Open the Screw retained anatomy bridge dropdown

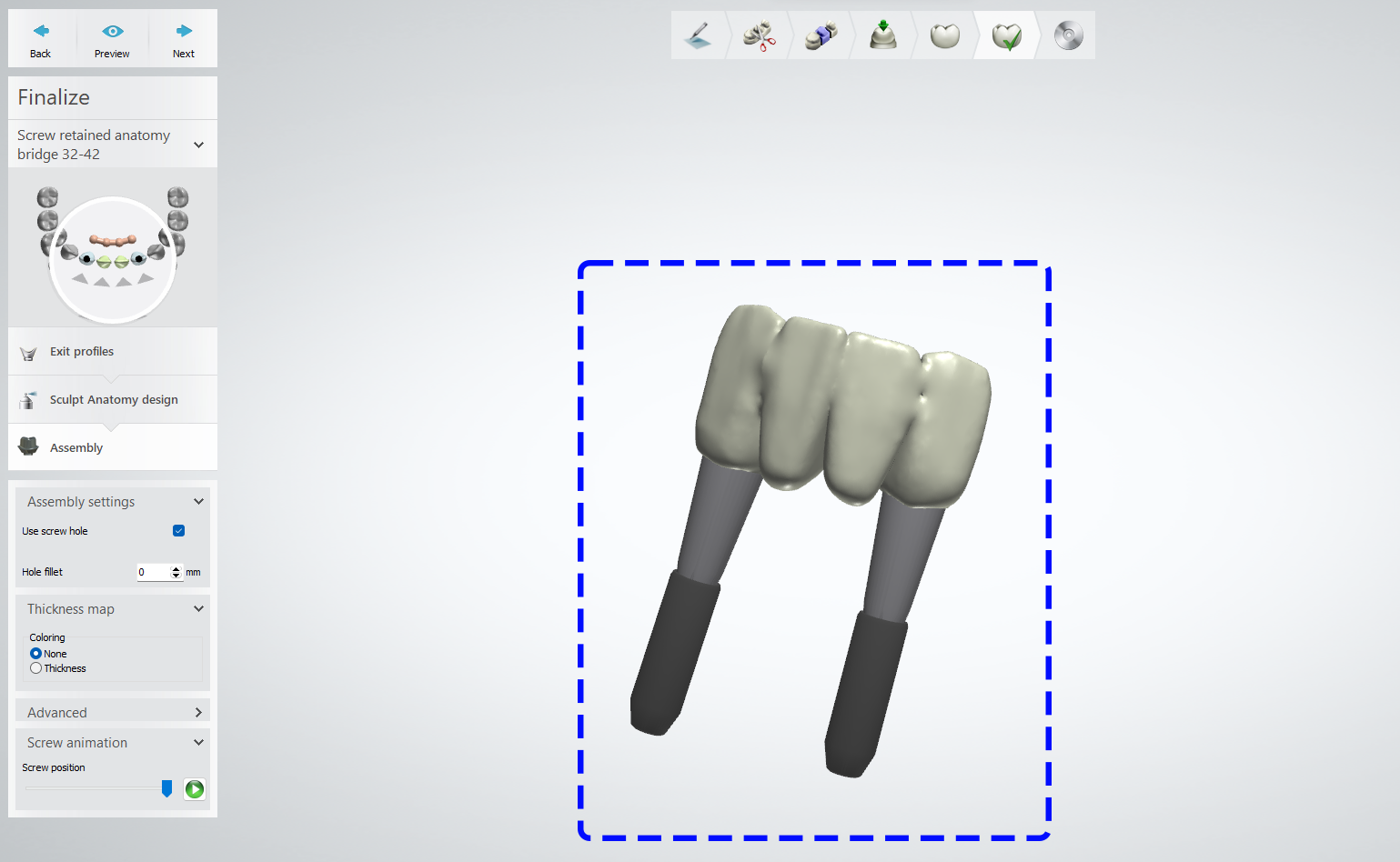pos(198,145)
